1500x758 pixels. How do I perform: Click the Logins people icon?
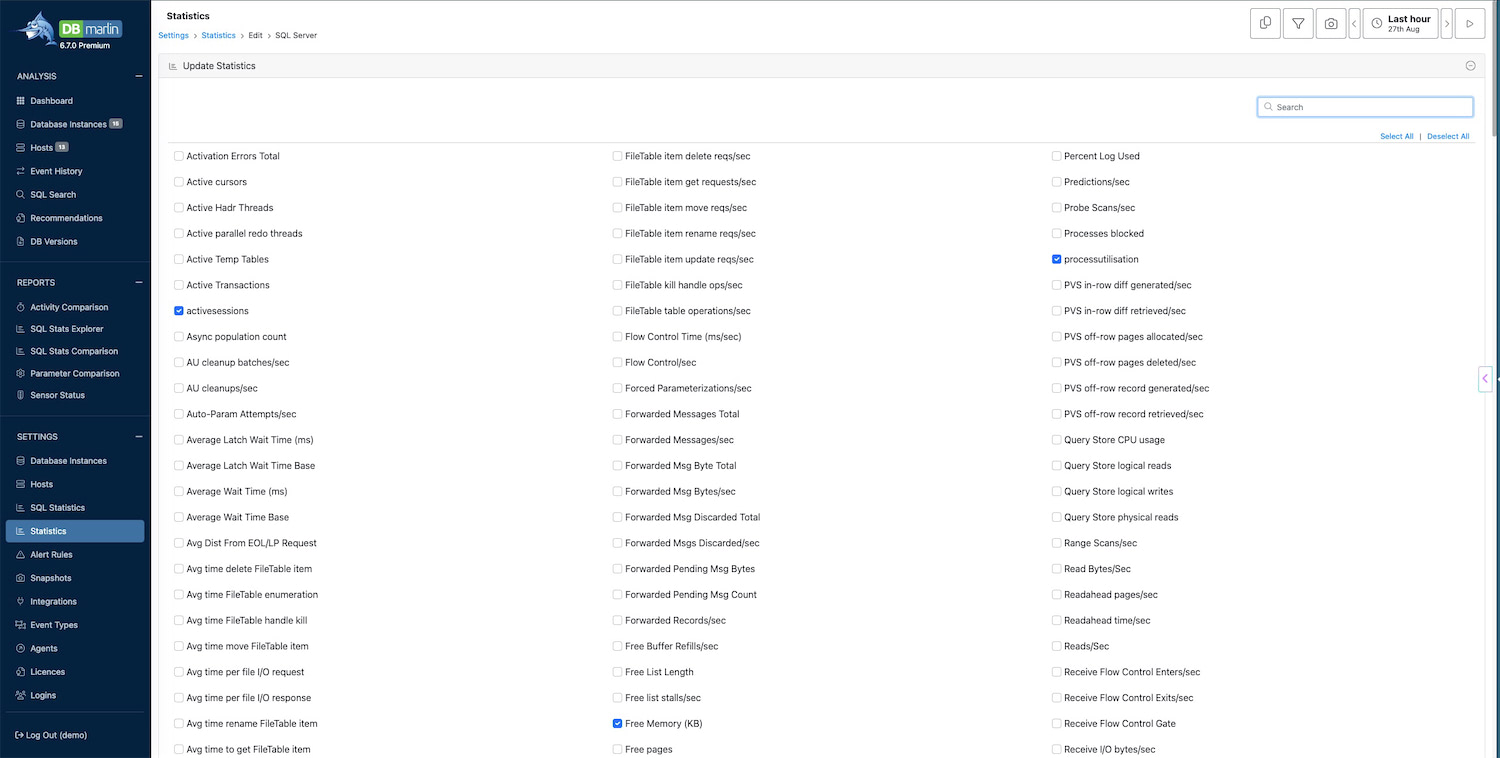[x=21, y=696]
